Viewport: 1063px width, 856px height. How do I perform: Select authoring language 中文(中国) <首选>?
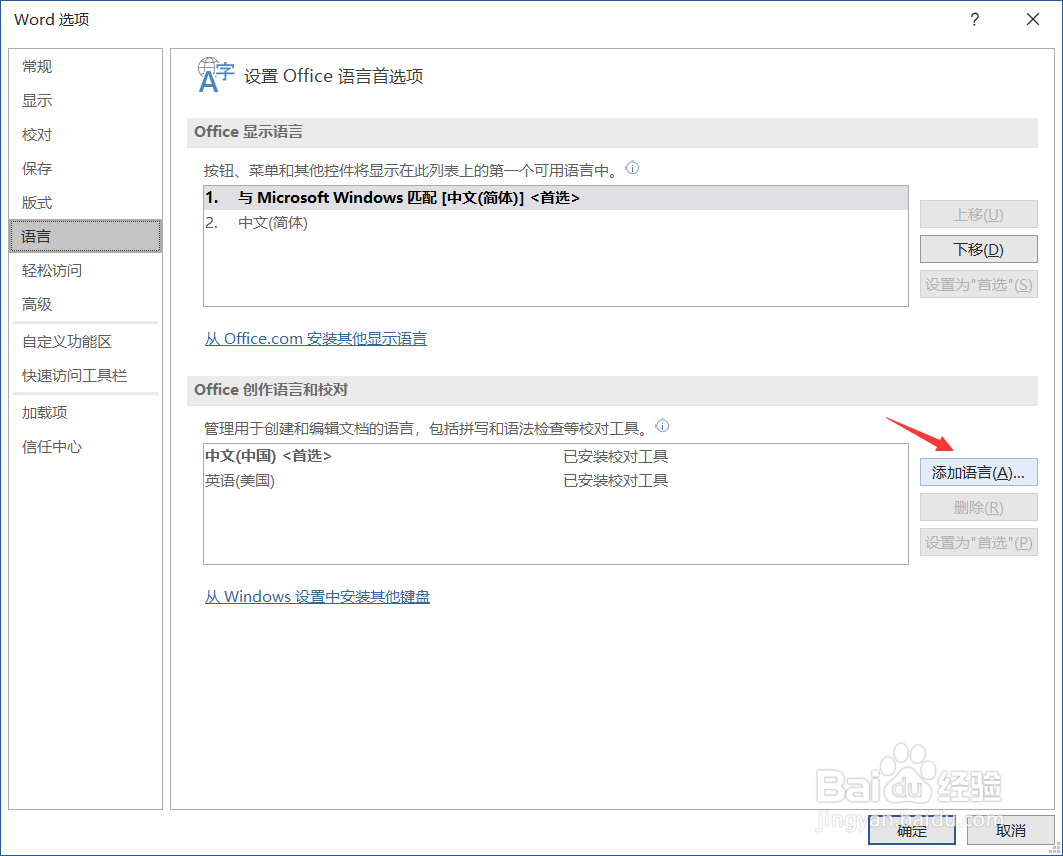[x=555, y=456]
